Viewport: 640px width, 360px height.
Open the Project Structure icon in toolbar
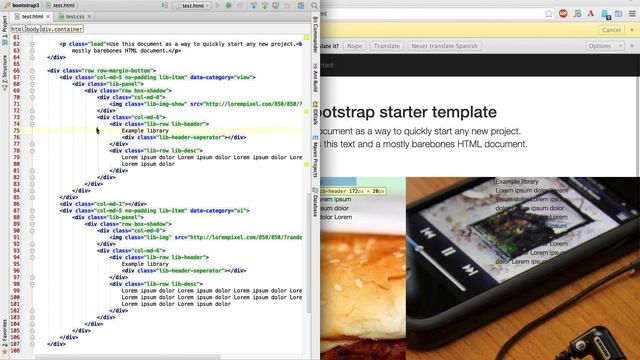301,5
